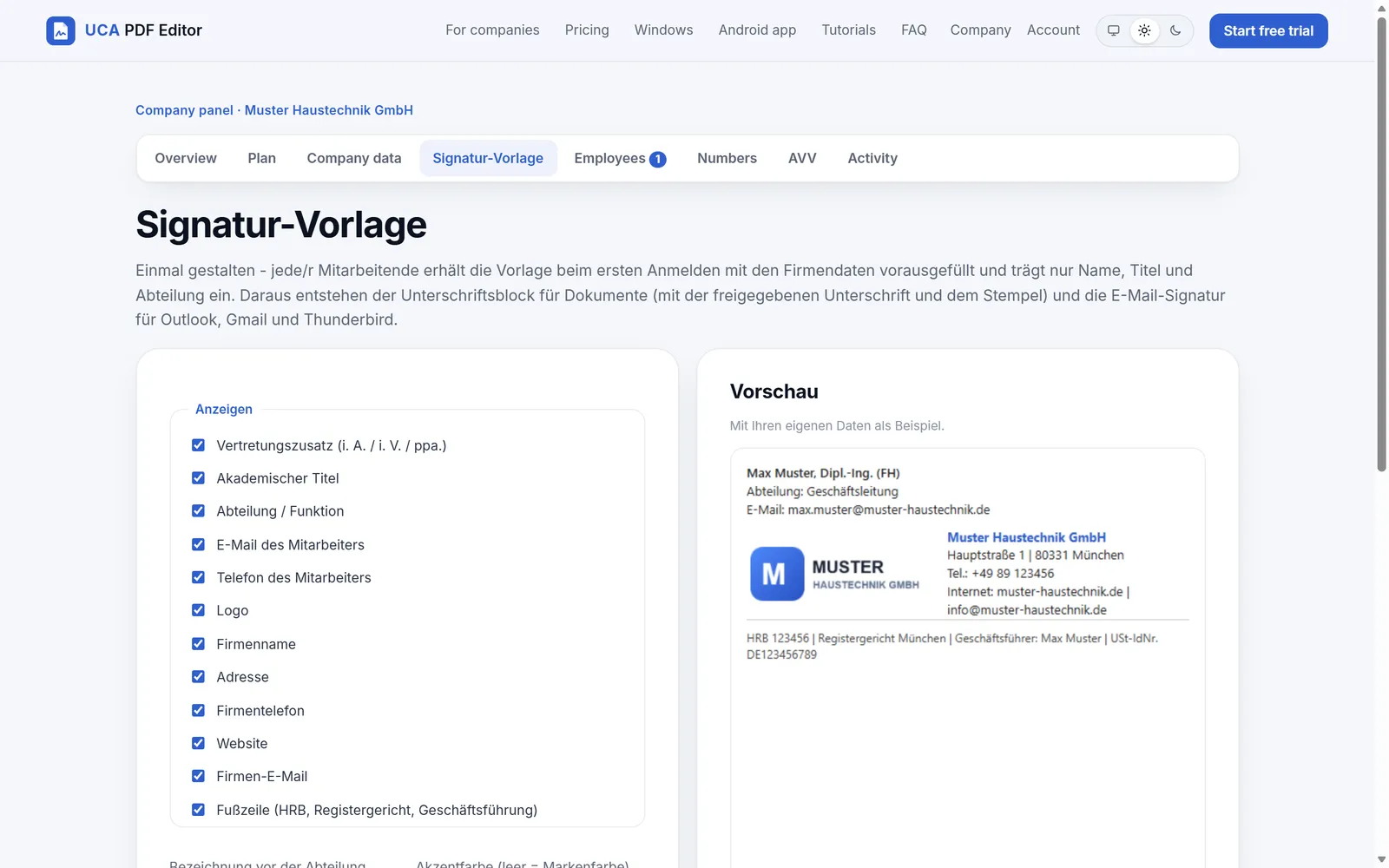Uncheck the Firmen-E-Mail option
The image size is (1389, 868).
(x=198, y=776)
